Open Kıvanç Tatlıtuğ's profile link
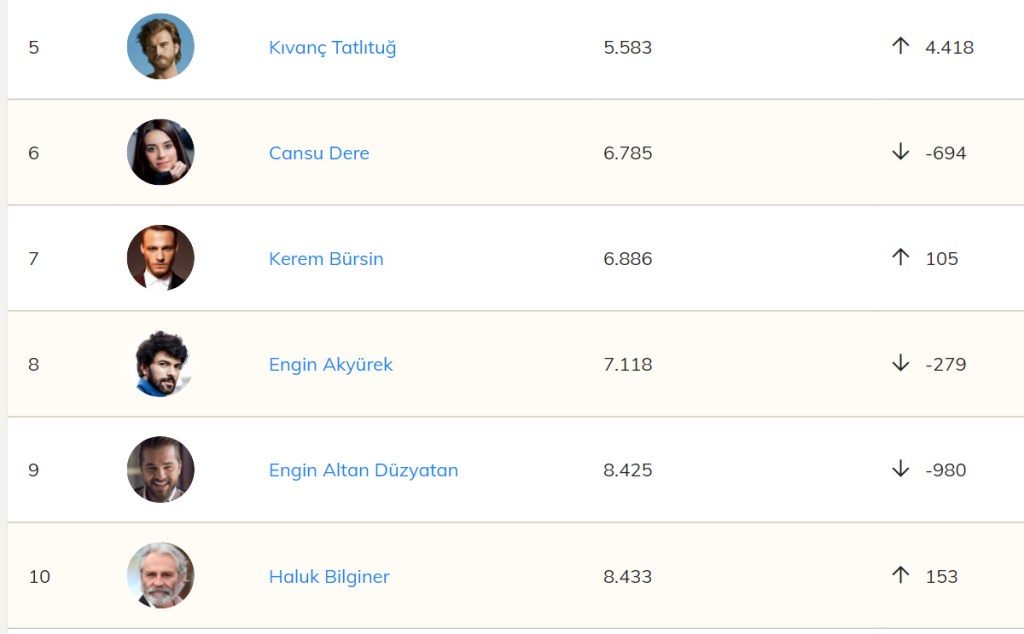The image size is (1024, 634). click(x=332, y=47)
